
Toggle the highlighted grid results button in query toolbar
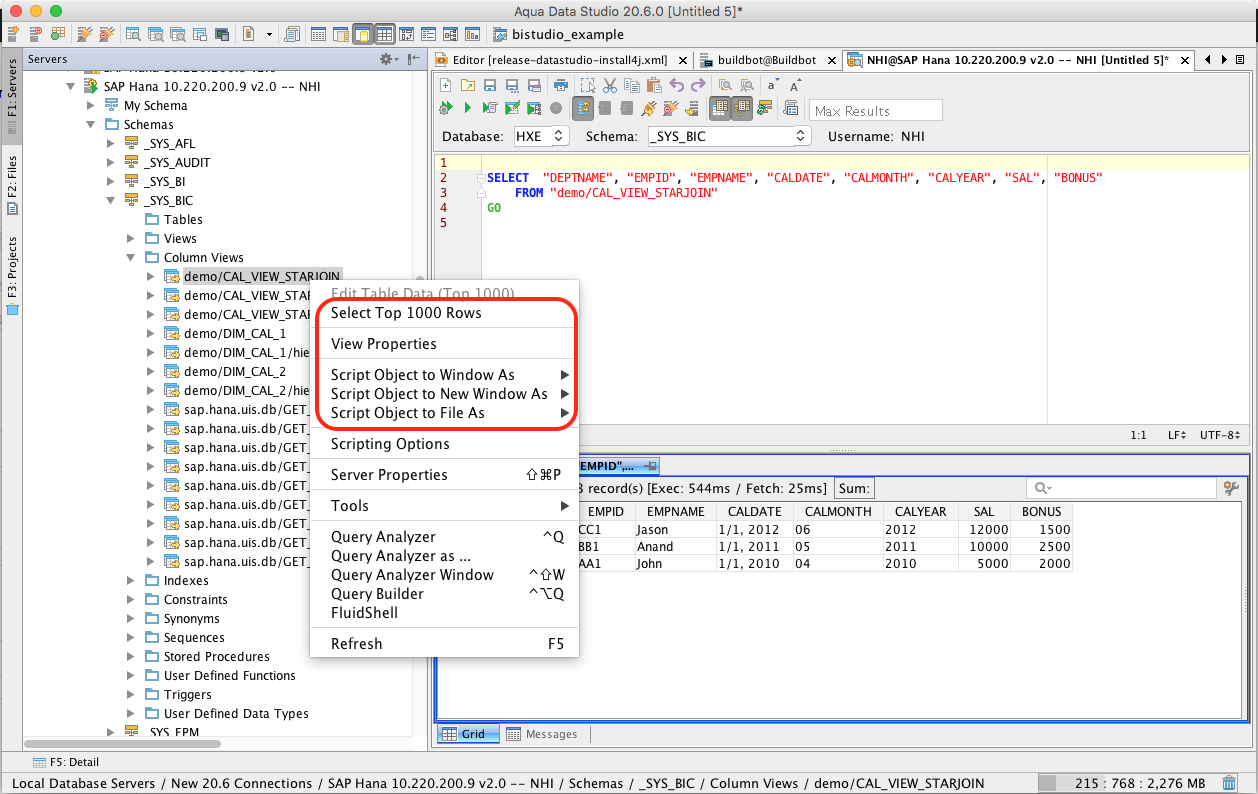[x=719, y=108]
